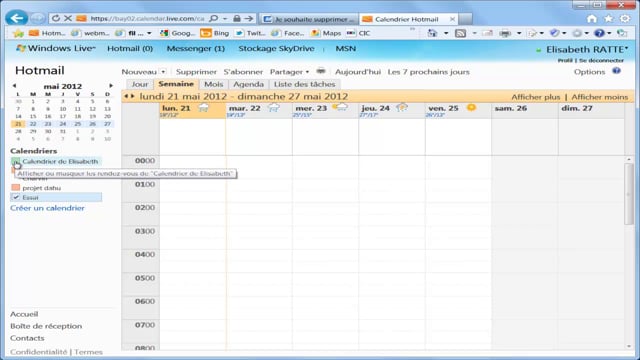Open the Face... favorites bookmark
This screenshot has width=640, height=360.
pyautogui.click(x=288, y=33)
